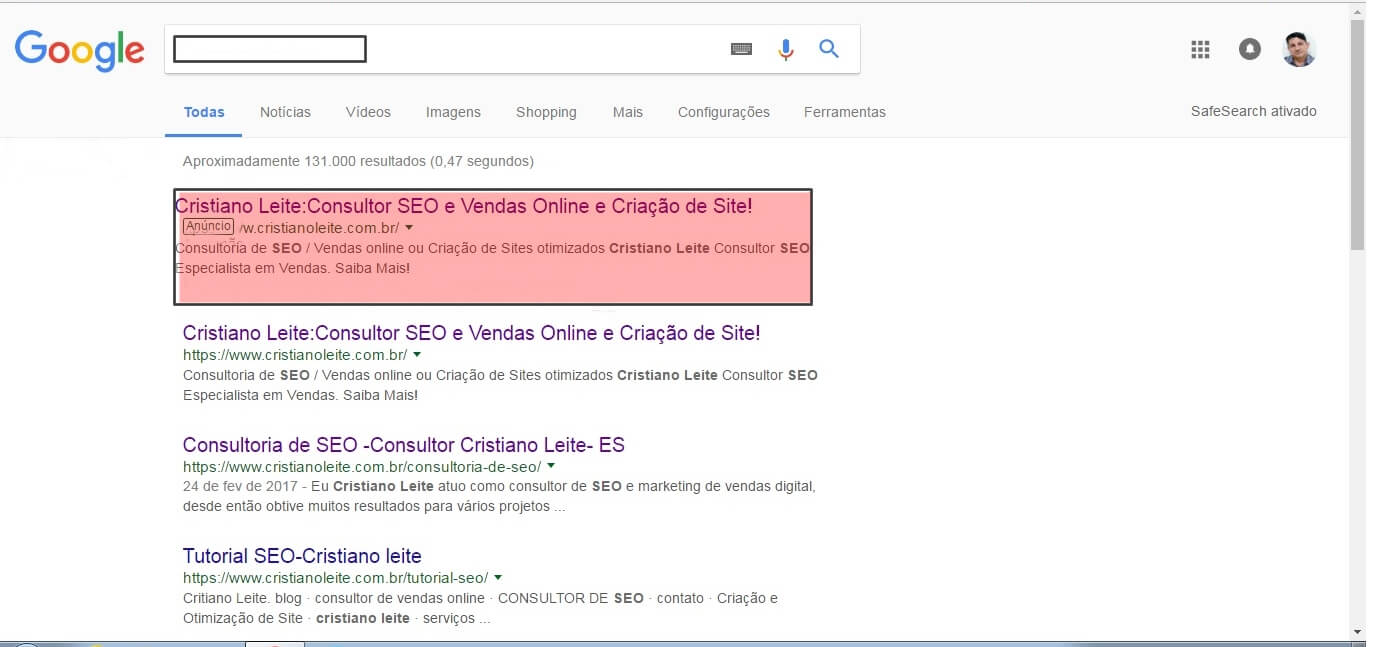Image resolution: width=1374 pixels, height=647 pixels.
Task: Click SafeSearch ativado label
Action: 1254,111
